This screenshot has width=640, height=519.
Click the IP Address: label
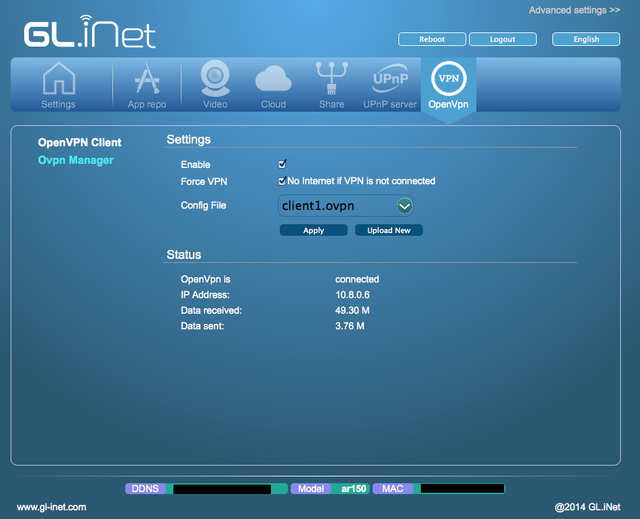pyautogui.click(x=205, y=295)
